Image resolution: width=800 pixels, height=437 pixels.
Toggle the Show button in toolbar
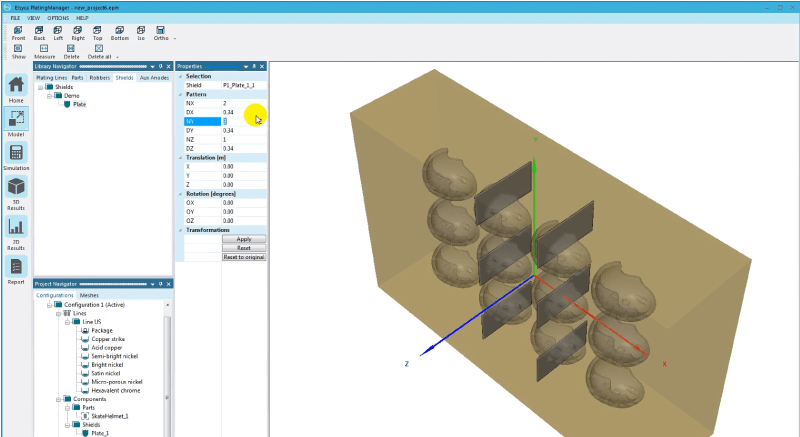pos(18,49)
